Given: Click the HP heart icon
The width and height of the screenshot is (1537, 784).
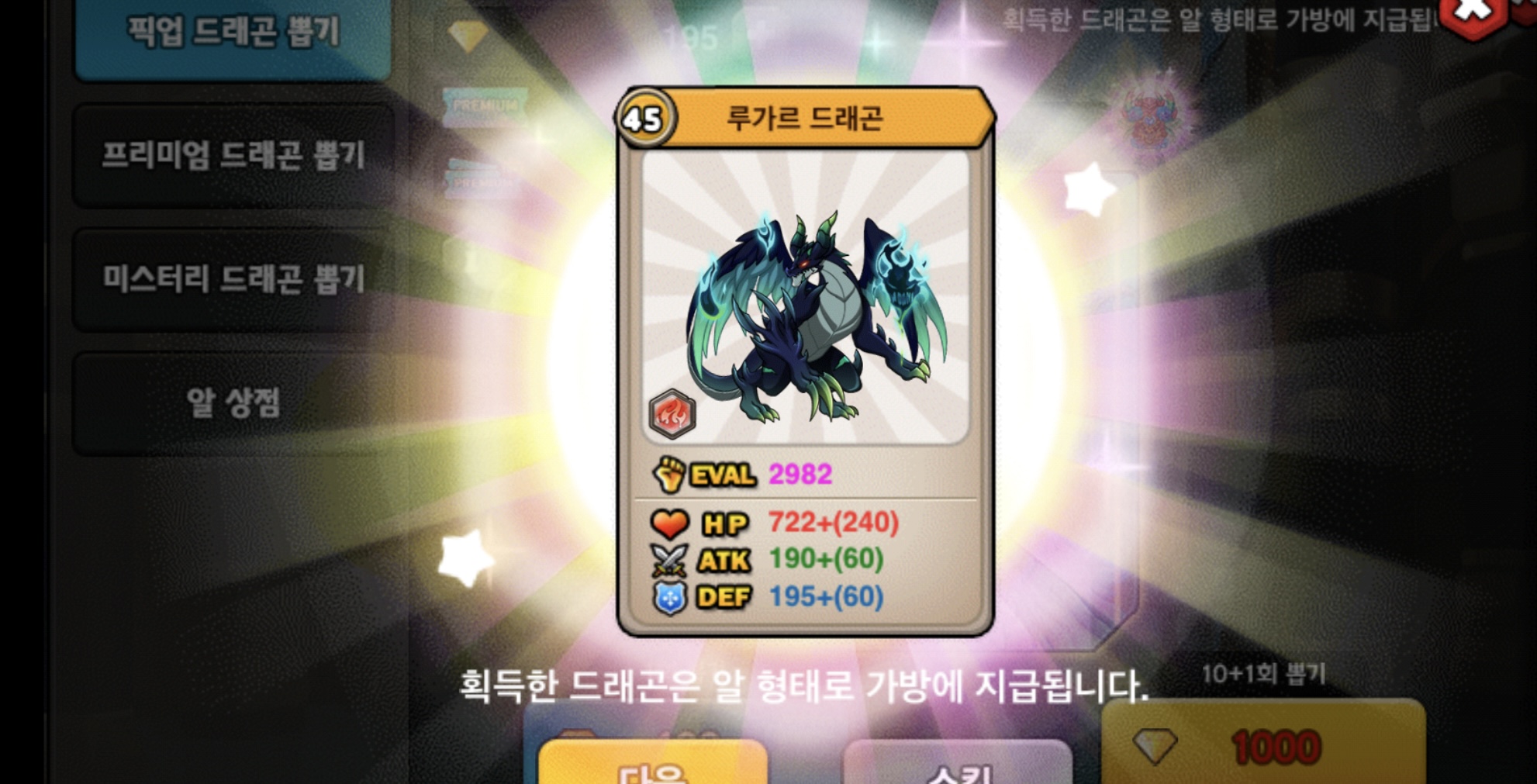Looking at the screenshot, I should 669,523.
